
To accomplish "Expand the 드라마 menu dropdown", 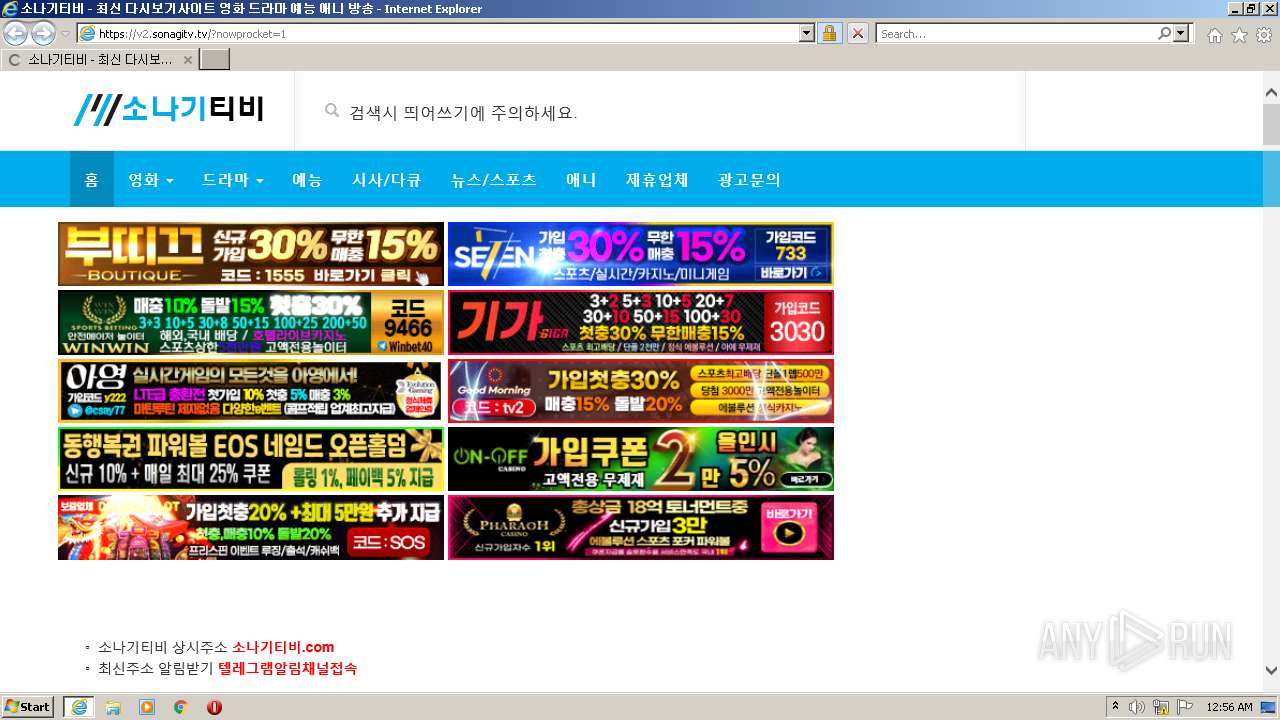I will tap(233, 180).
